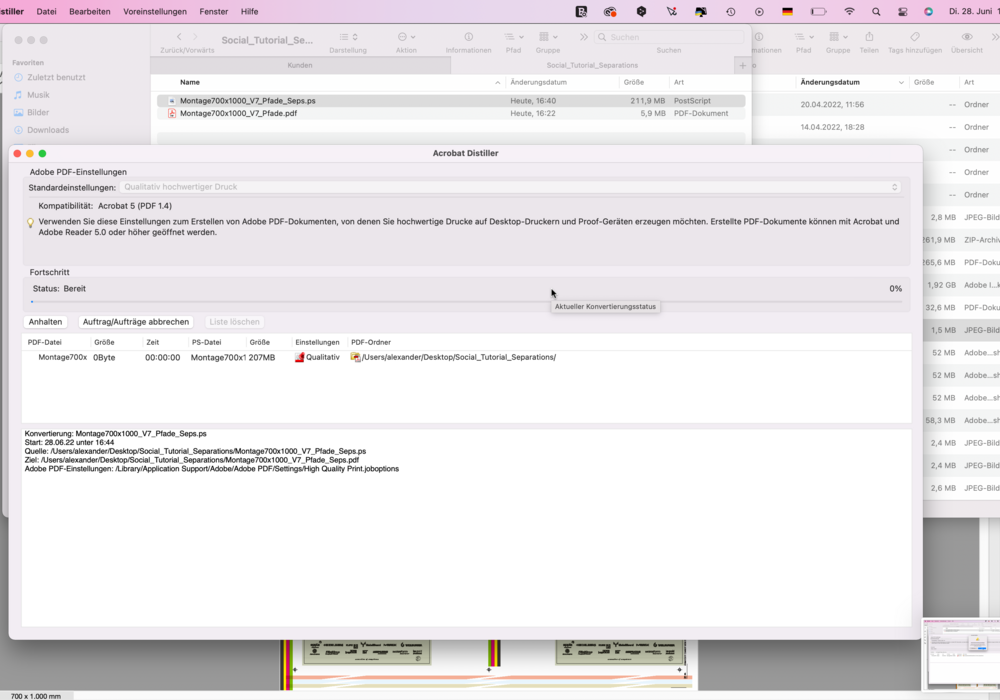Image resolution: width=1000 pixels, height=700 pixels.
Task: Click the PostScript file icon in Finder
Action: click(x=172, y=101)
